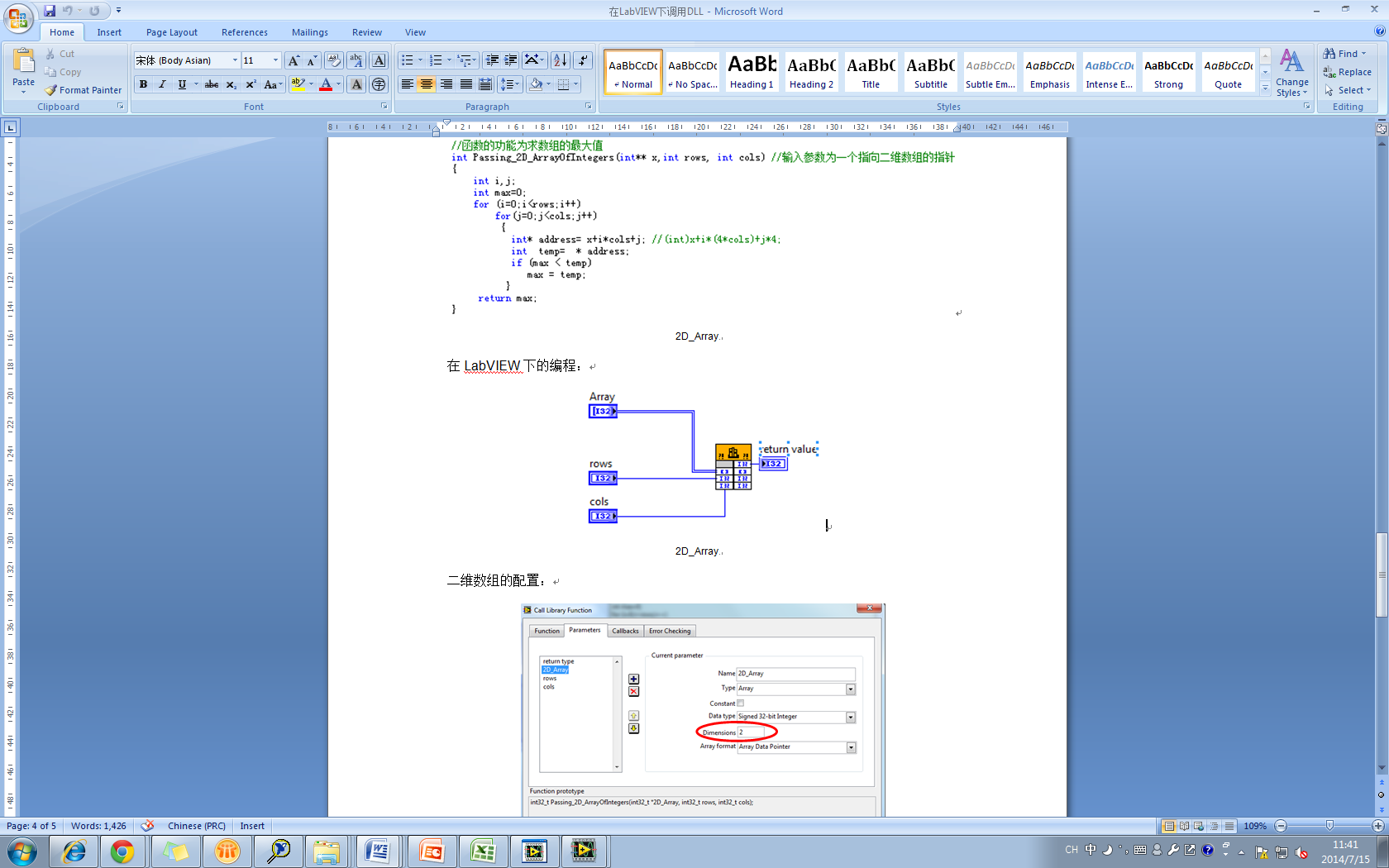Open the Font dialog launcher

coord(384,107)
